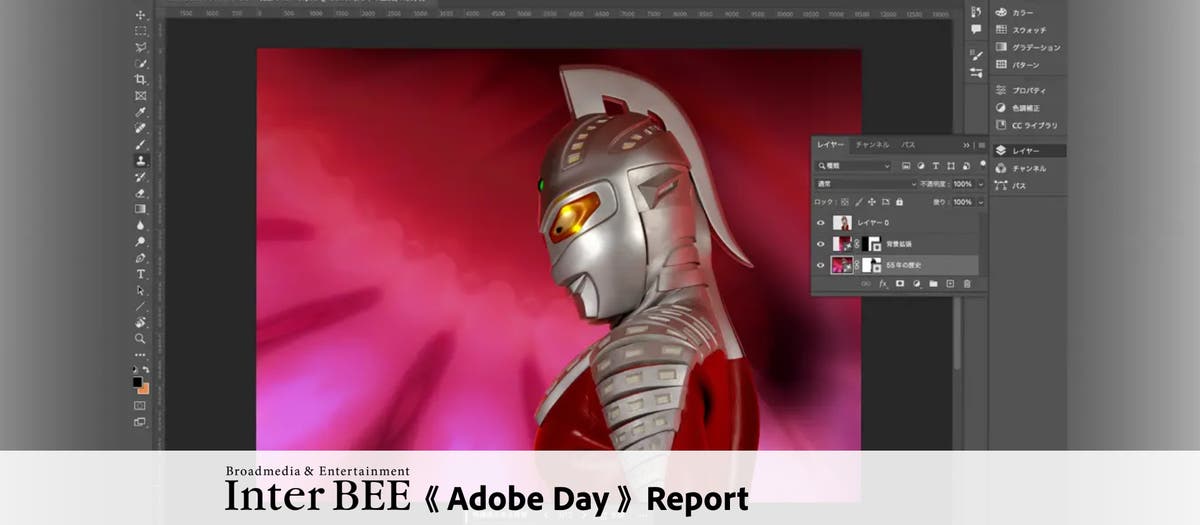Open the opacity (不透明度) dropdown arrow

coord(980,184)
